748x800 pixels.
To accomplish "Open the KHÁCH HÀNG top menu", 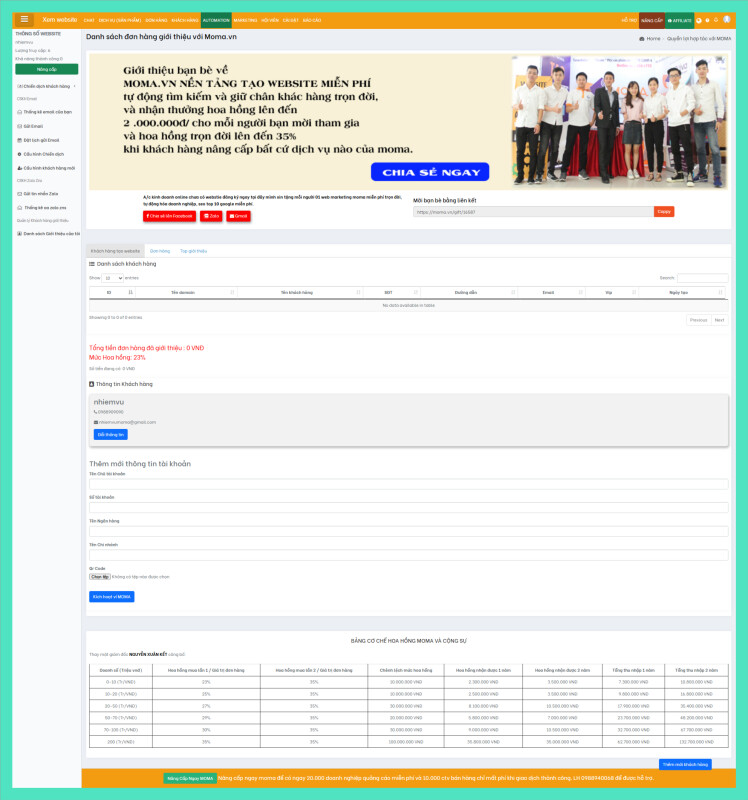I will (x=185, y=20).
